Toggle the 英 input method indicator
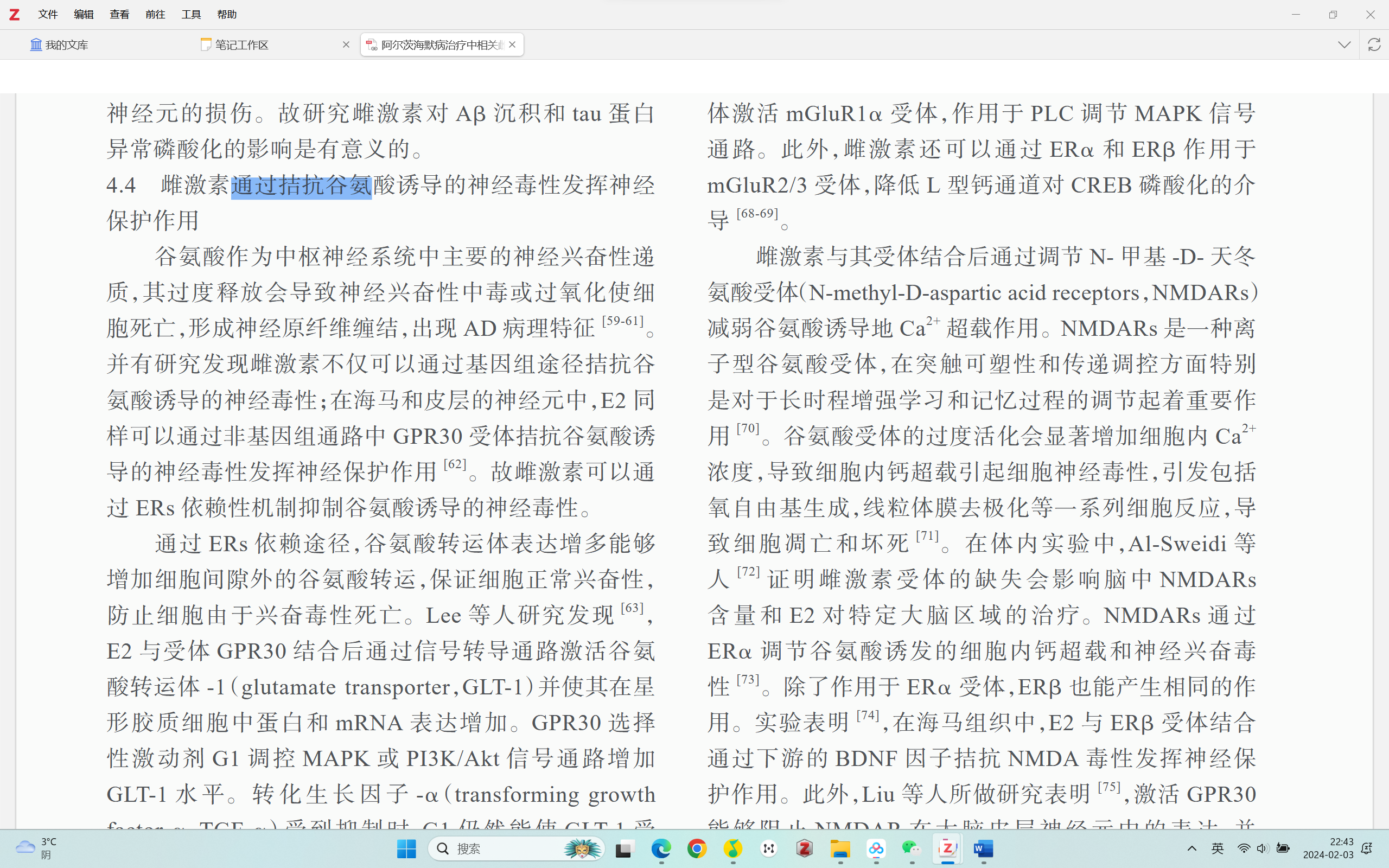The image size is (1389, 868). pos(1218,848)
